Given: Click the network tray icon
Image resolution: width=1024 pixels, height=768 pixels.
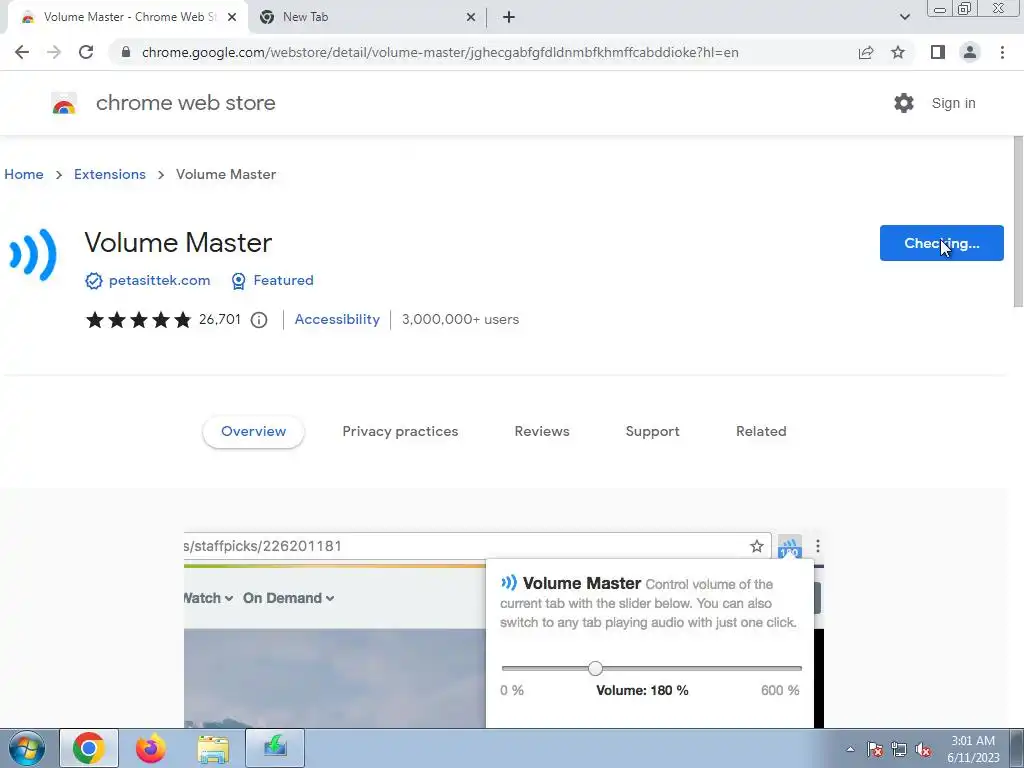Looking at the screenshot, I should [899, 749].
